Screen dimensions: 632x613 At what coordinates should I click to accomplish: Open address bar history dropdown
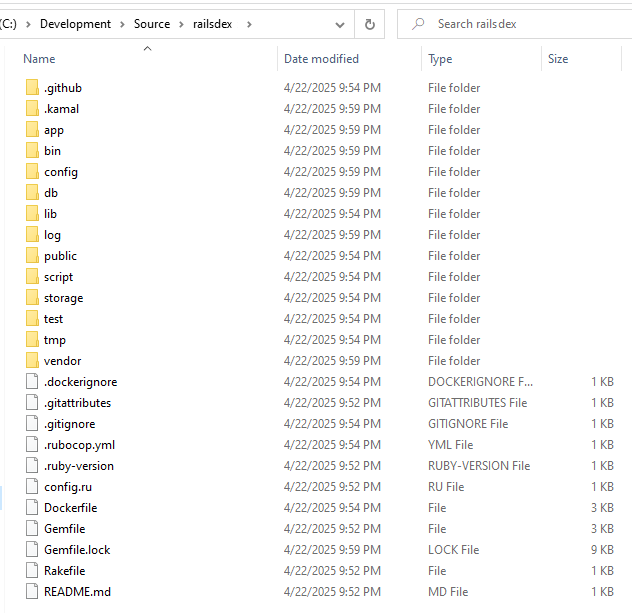tap(340, 24)
